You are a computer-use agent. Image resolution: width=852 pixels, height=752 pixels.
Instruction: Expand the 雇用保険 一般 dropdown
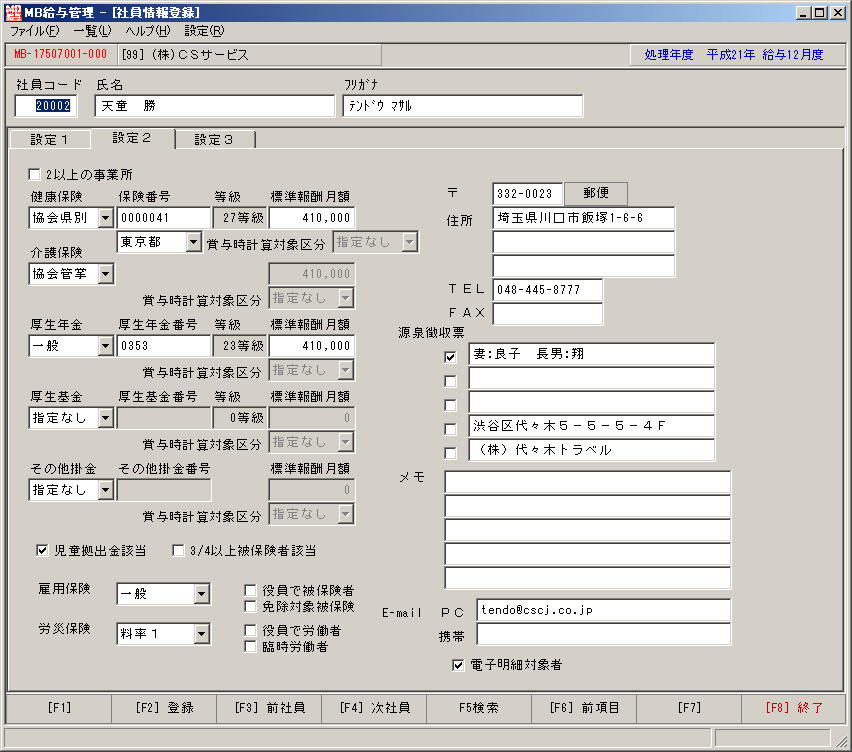coord(202,594)
